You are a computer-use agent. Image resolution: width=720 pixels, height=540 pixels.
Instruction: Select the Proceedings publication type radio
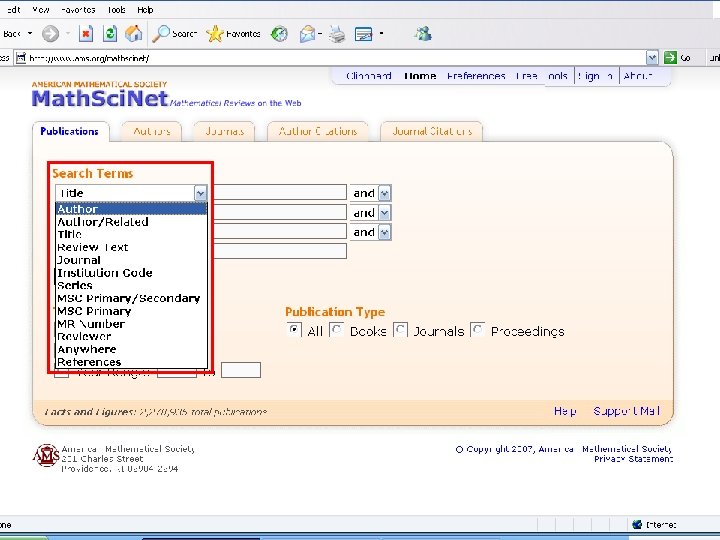tap(478, 330)
